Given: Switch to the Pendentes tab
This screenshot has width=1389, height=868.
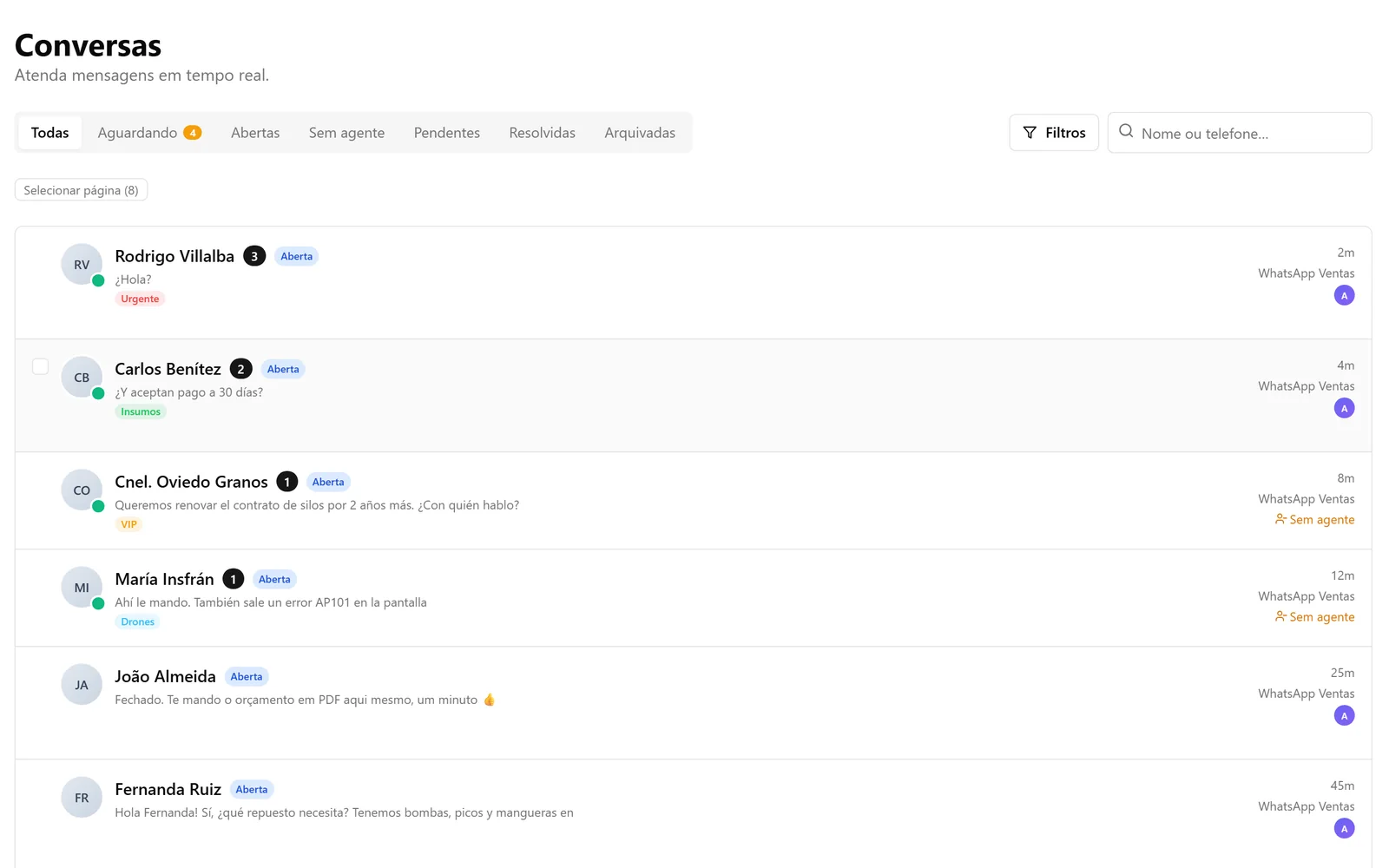Looking at the screenshot, I should [x=446, y=133].
